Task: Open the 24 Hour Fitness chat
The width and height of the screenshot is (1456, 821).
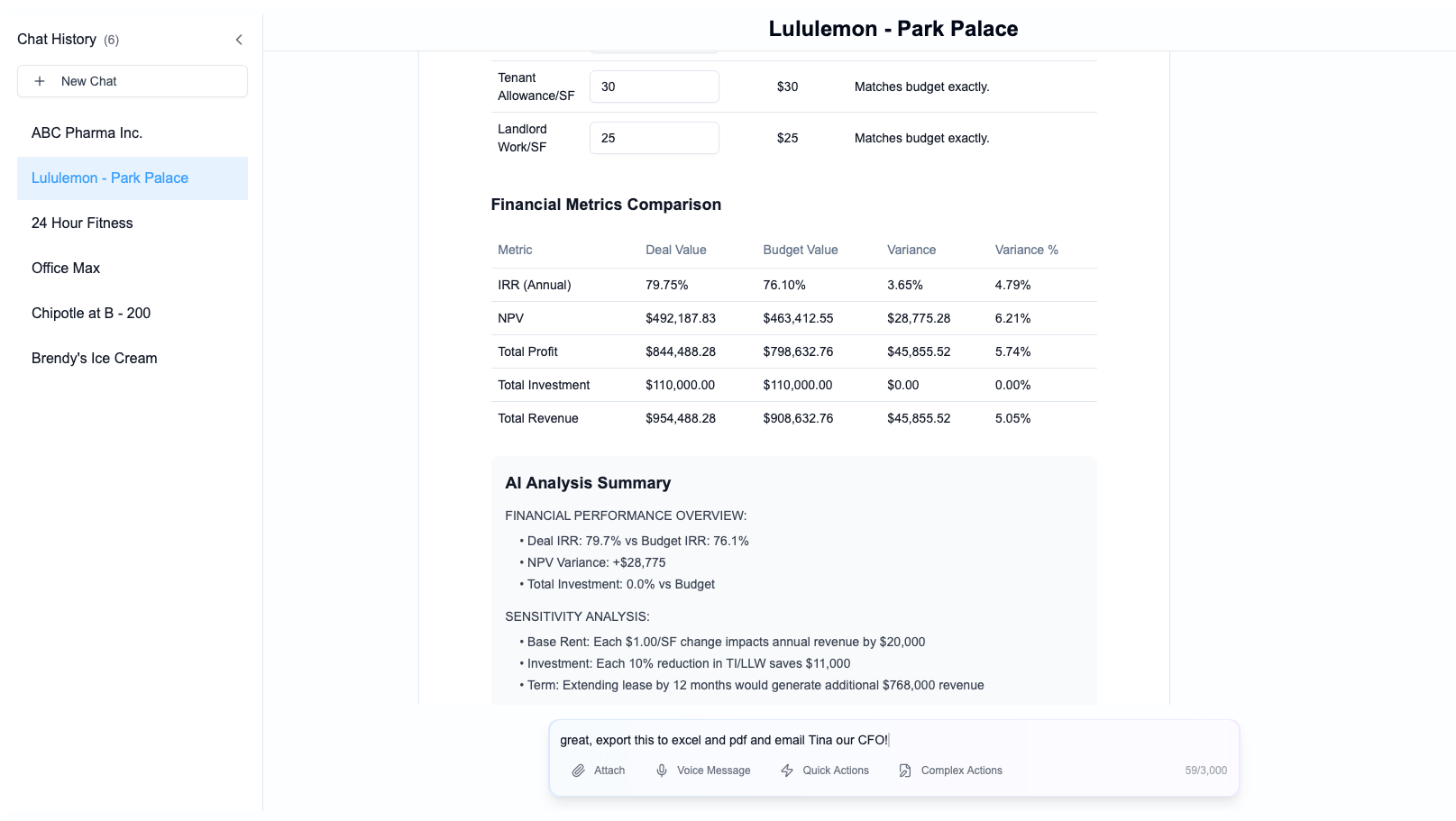Action: (x=133, y=223)
